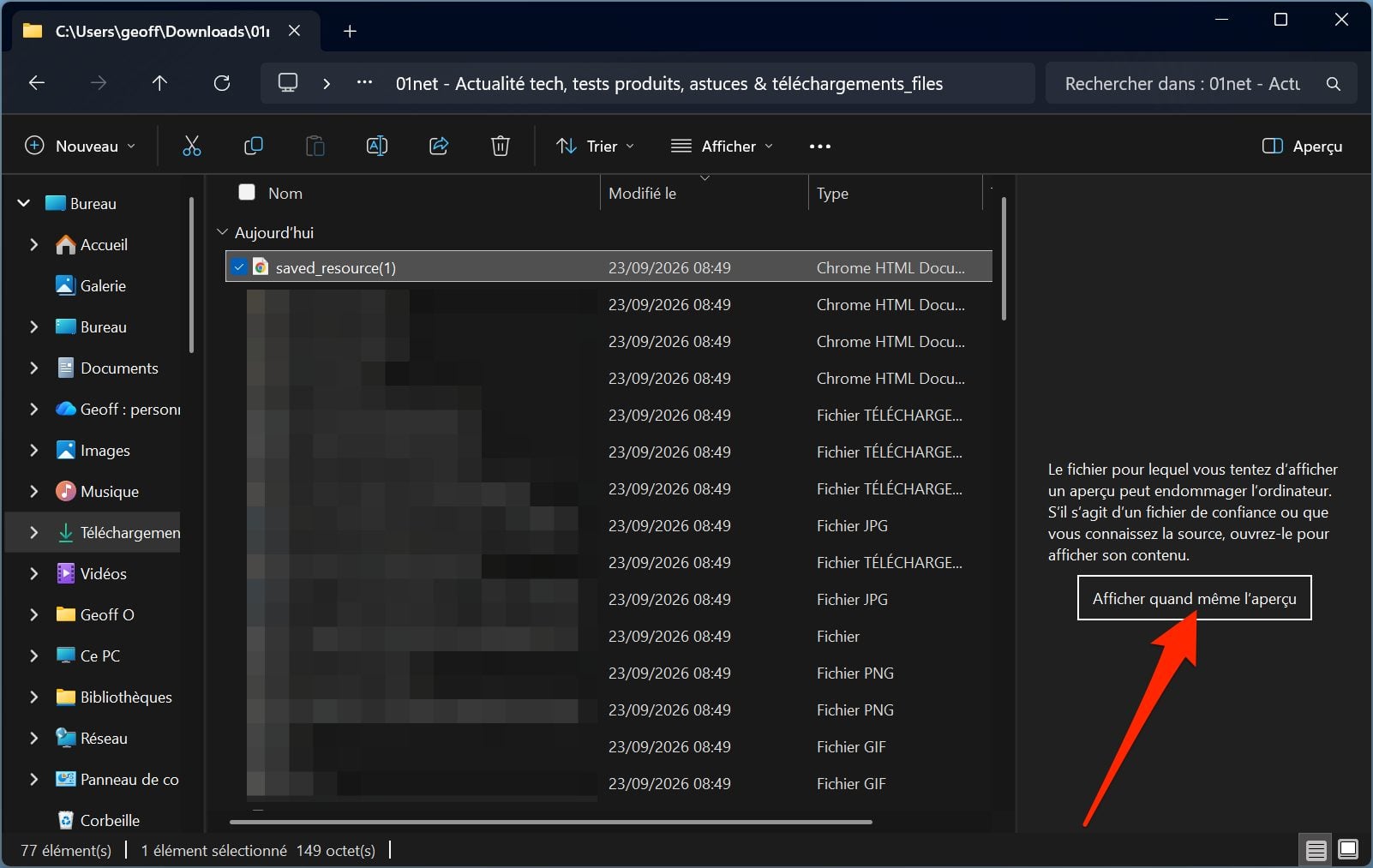Go back with the left arrow

coord(37,83)
